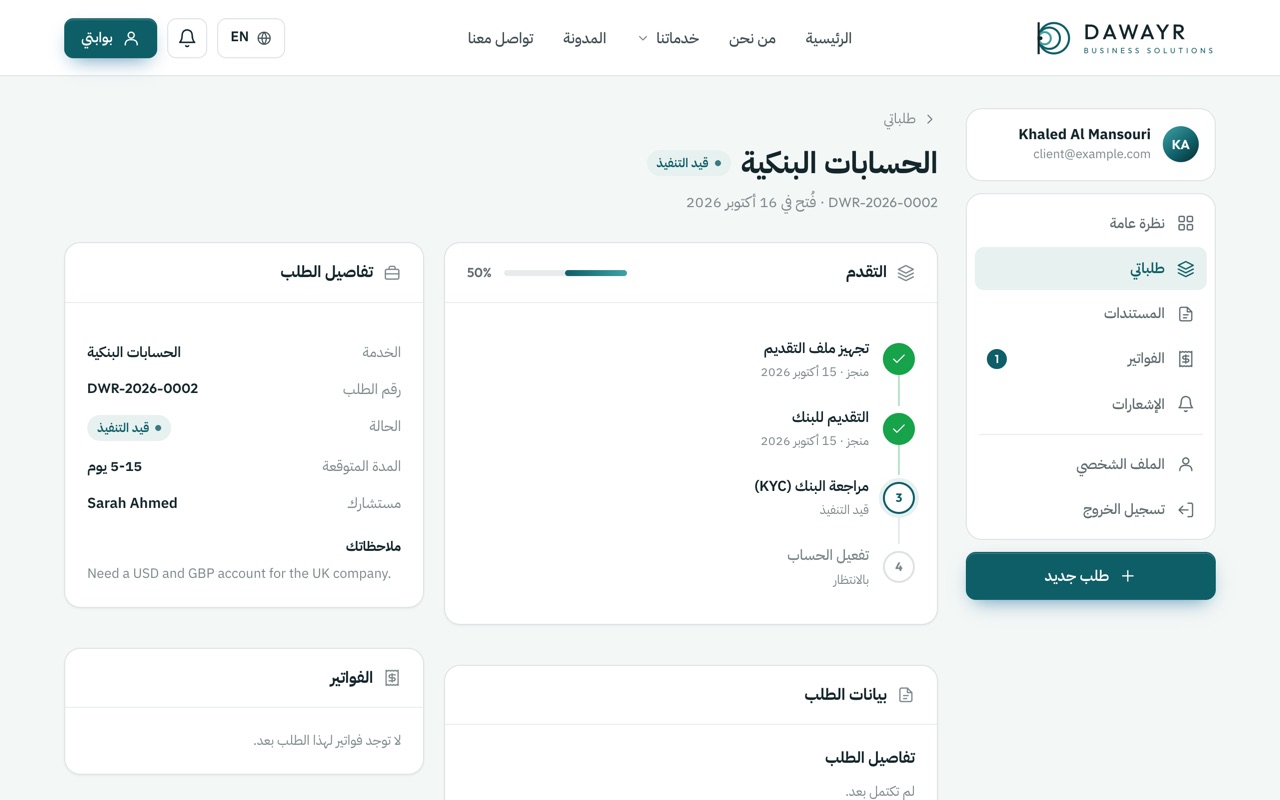The height and width of the screenshot is (800, 1280).
Task: Click the note about USD and GBP account
Action: pyautogui.click(x=239, y=574)
